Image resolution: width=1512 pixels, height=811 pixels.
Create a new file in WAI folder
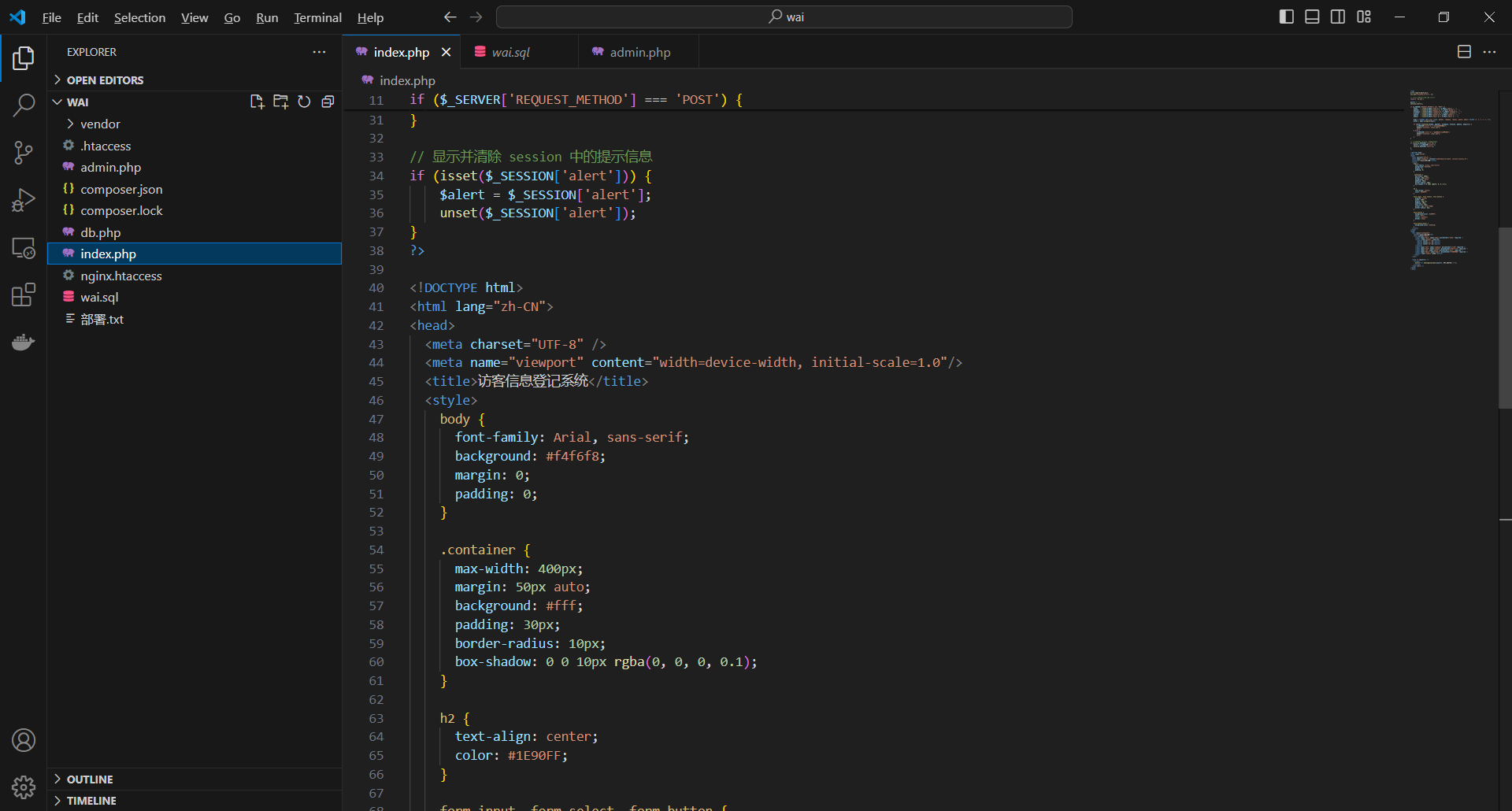[x=257, y=102]
